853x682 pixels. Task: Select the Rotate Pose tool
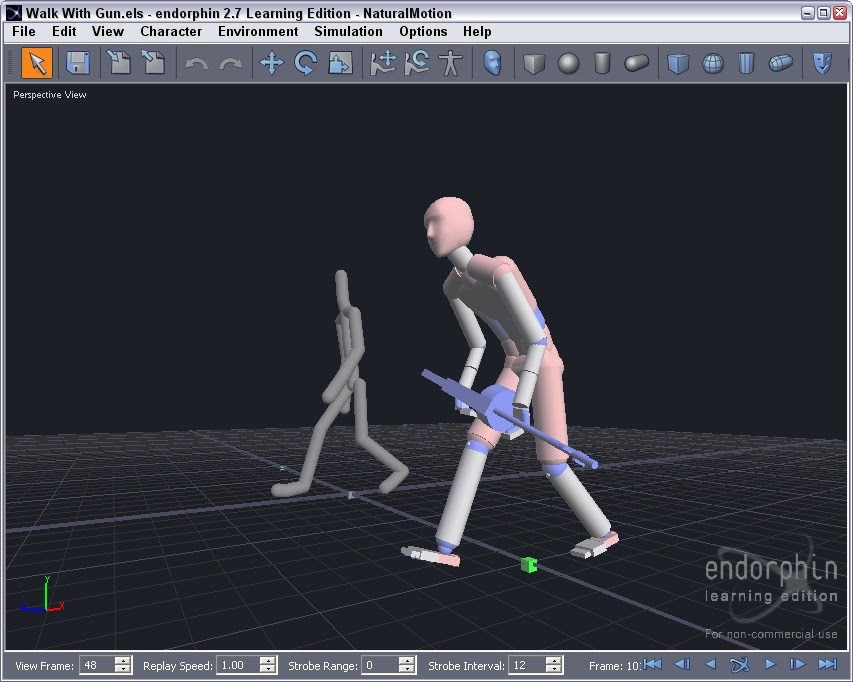point(417,63)
